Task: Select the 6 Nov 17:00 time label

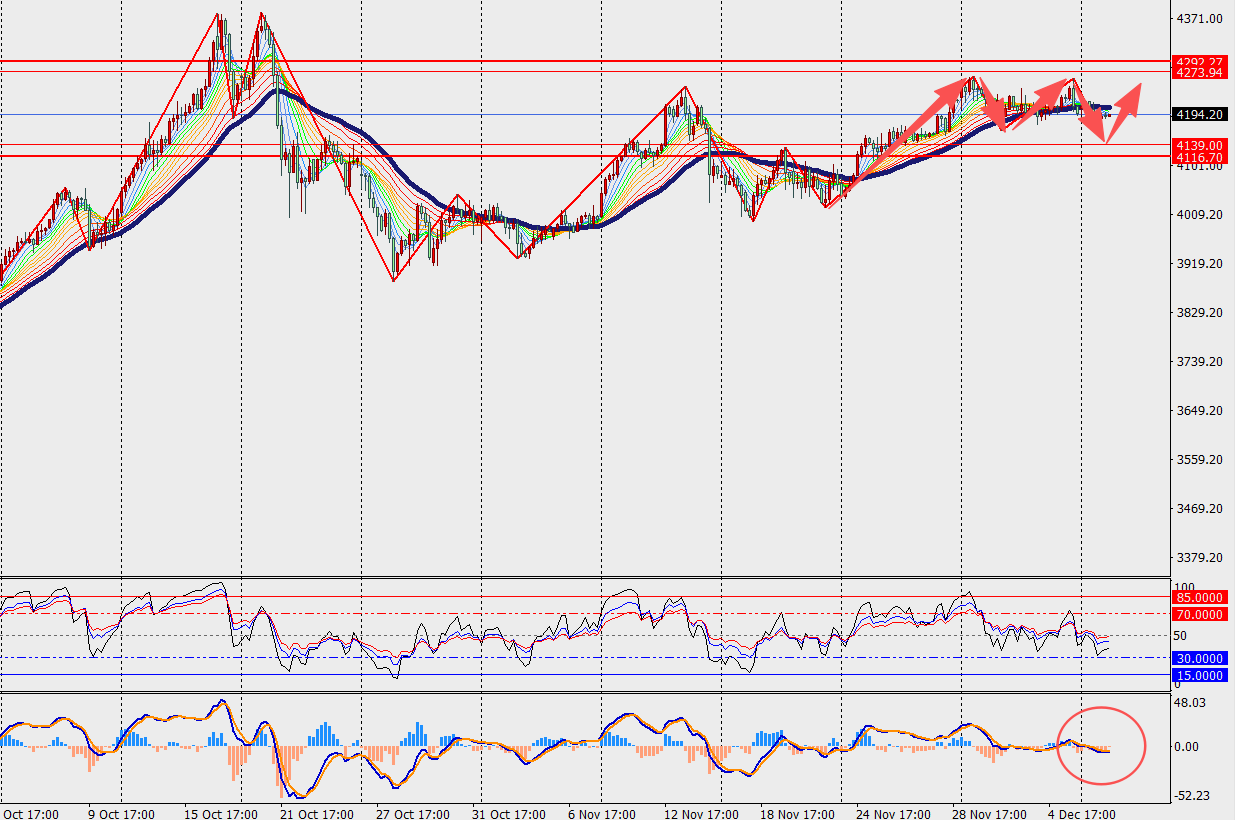Action: 600,813
